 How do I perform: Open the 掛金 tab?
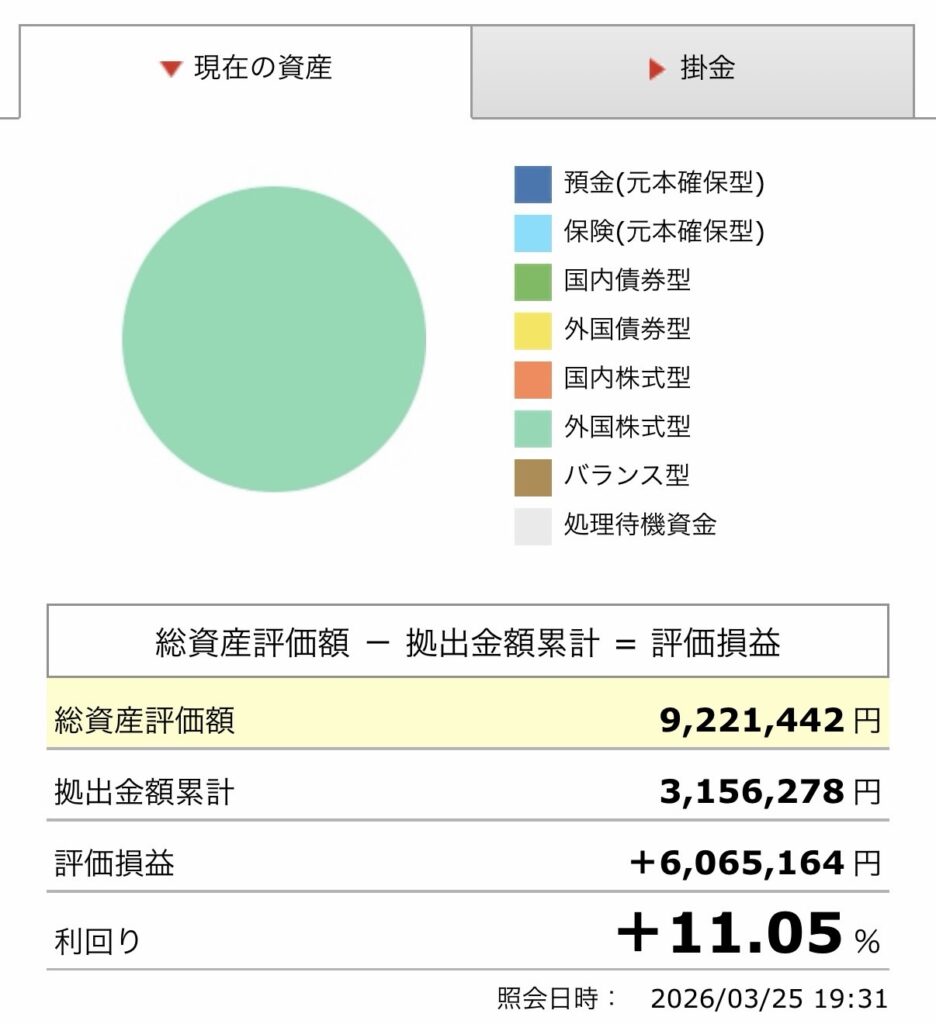click(692, 69)
